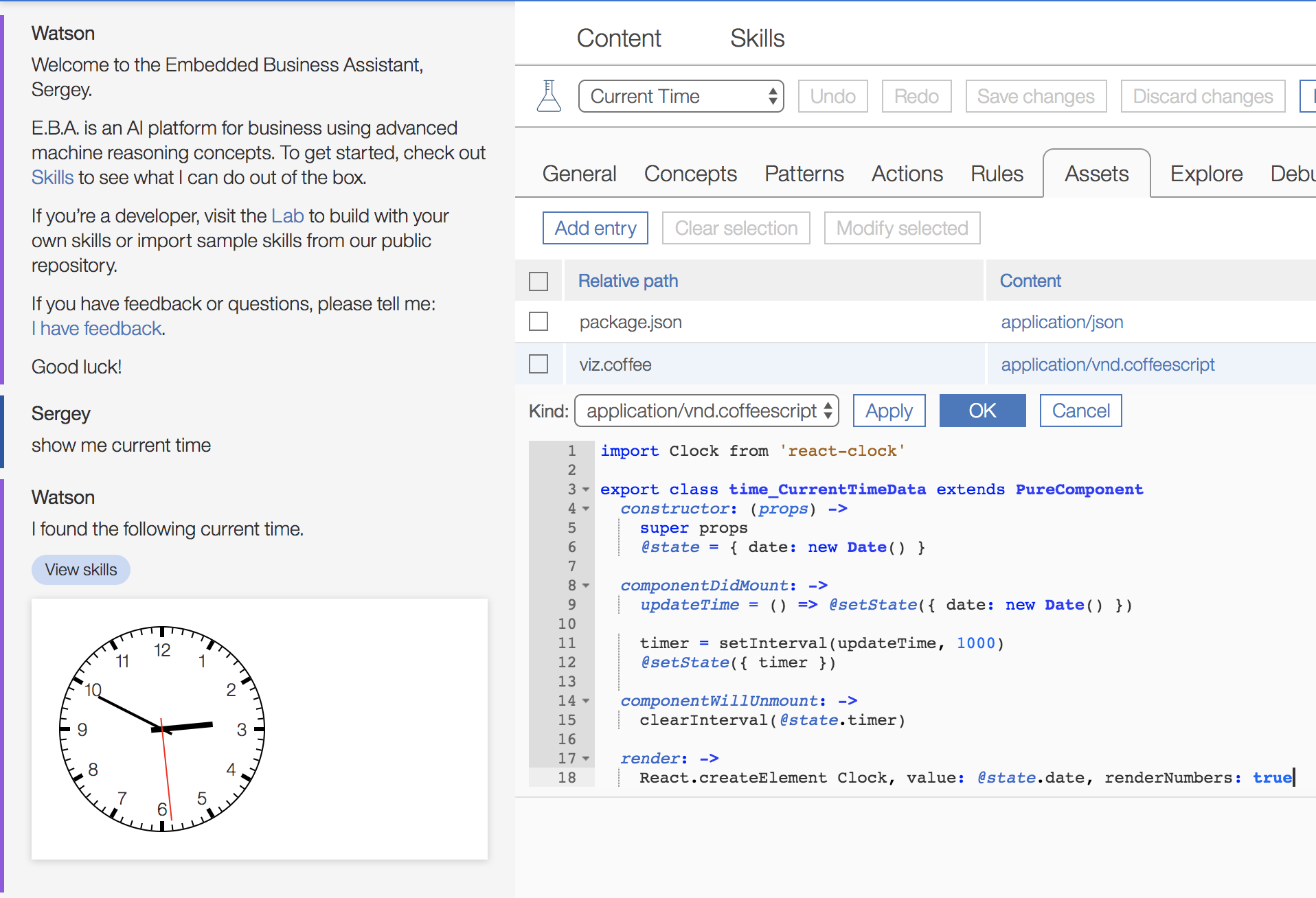Viewport: 1316px width, 898px height.
Task: Click the 'I have feedback' link
Action: pyautogui.click(x=97, y=329)
